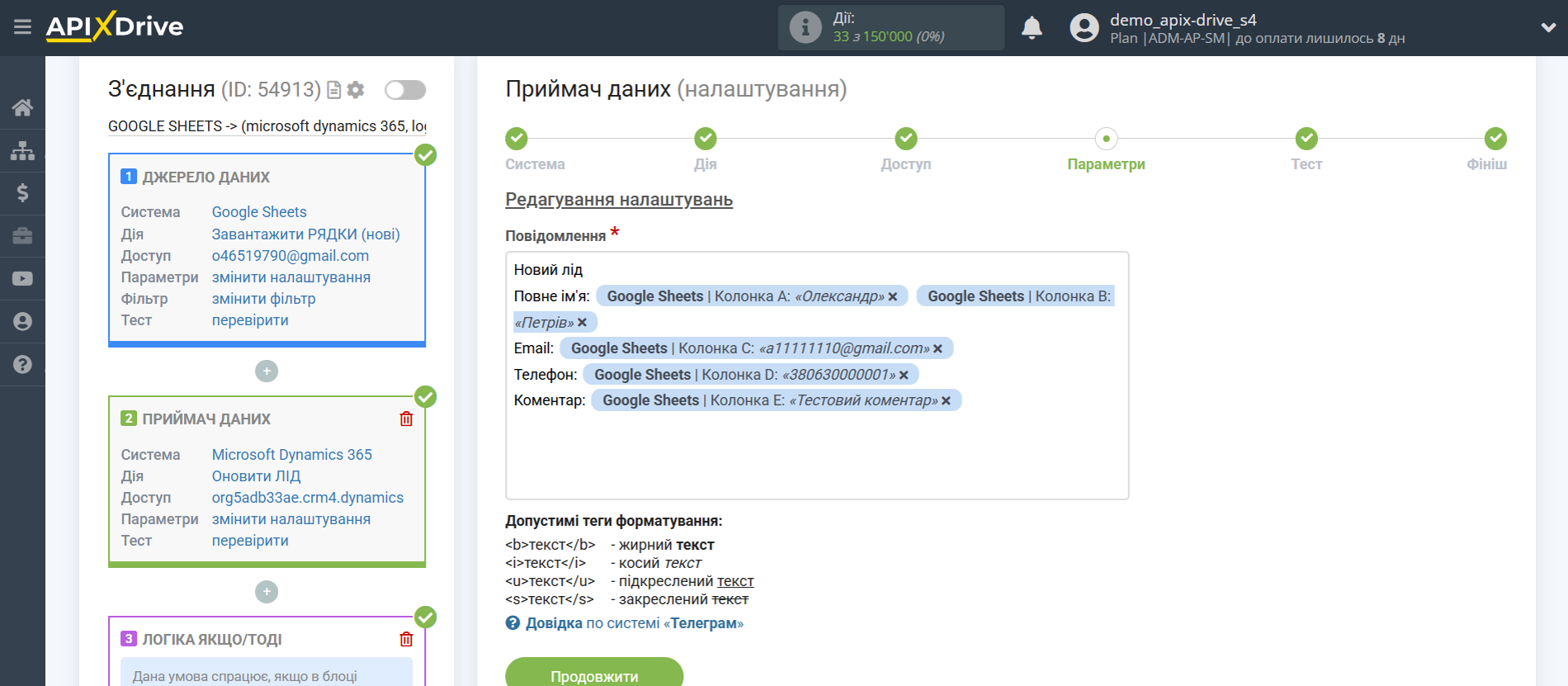Click Завантажити РЯДКИ (нові) link
Screen dimensions: 1568x686
(x=305, y=234)
